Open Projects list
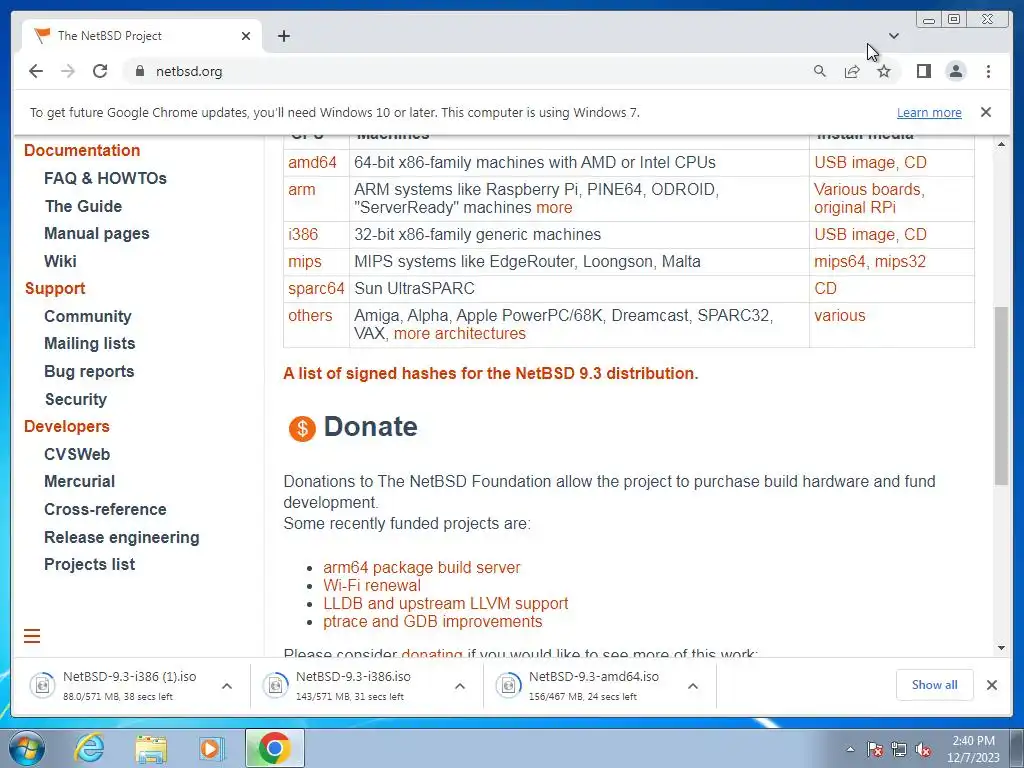 (x=89, y=564)
